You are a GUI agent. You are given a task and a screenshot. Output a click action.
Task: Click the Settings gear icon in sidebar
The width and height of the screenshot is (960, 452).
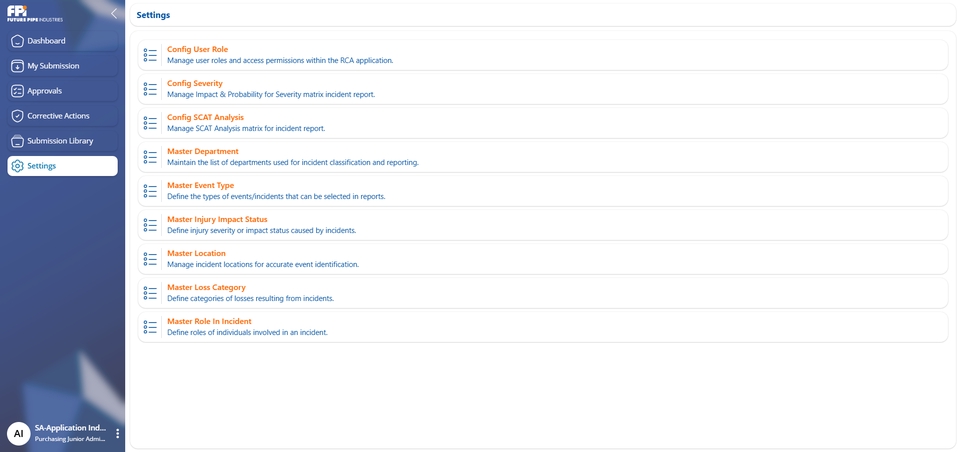point(18,166)
